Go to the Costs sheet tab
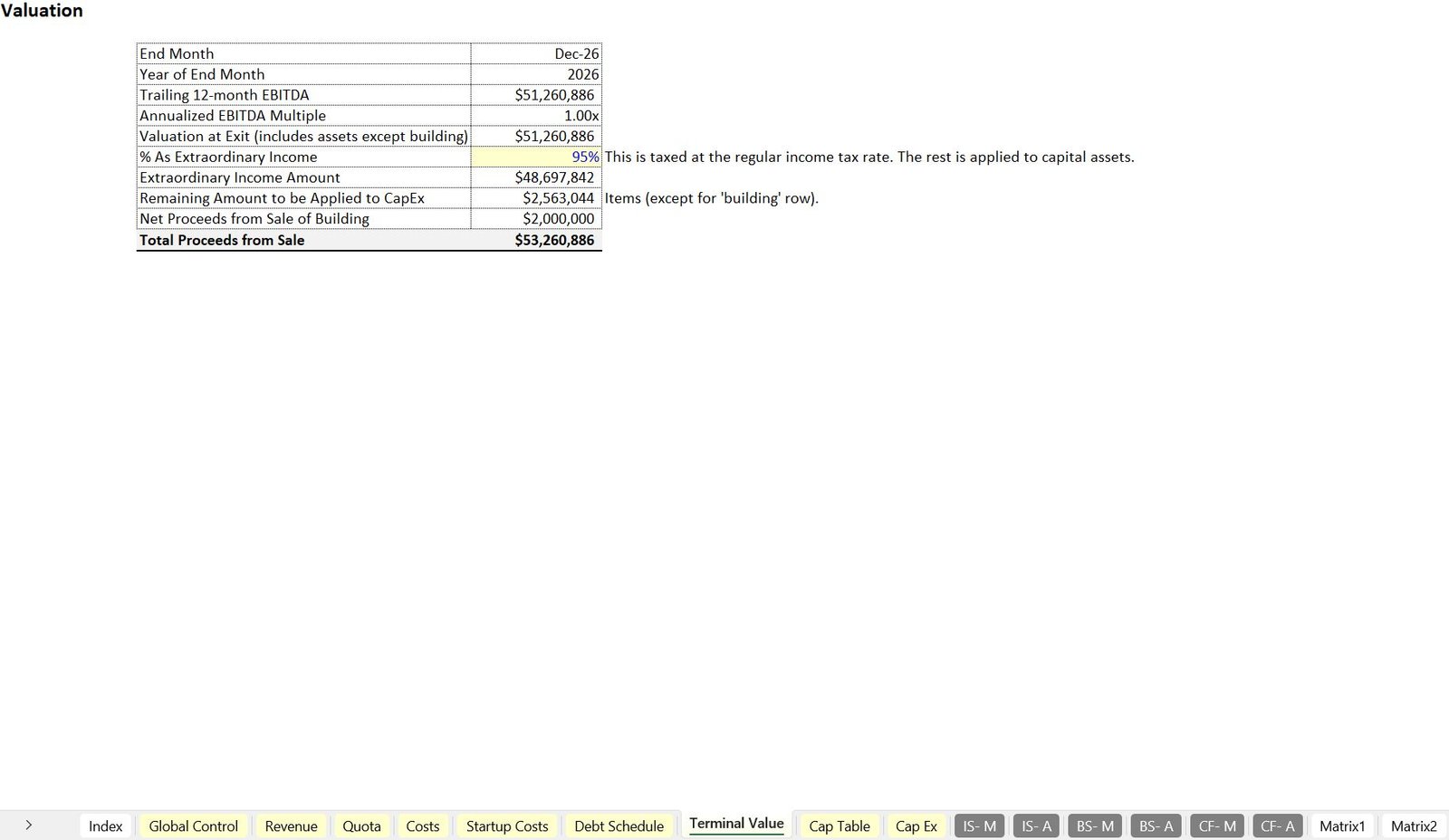1449x840 pixels. coord(422,826)
